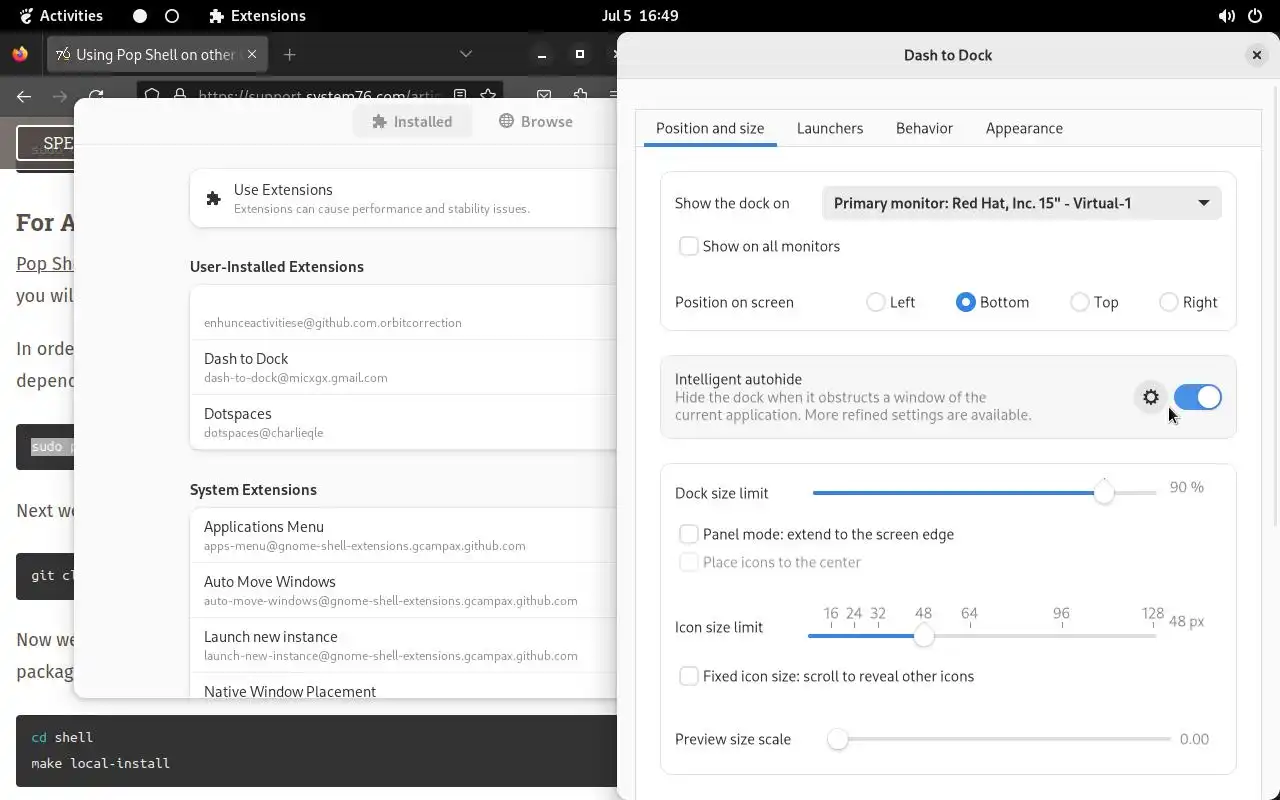
Task: Click the Firefox extensions puzzle icon
Action: [581, 95]
